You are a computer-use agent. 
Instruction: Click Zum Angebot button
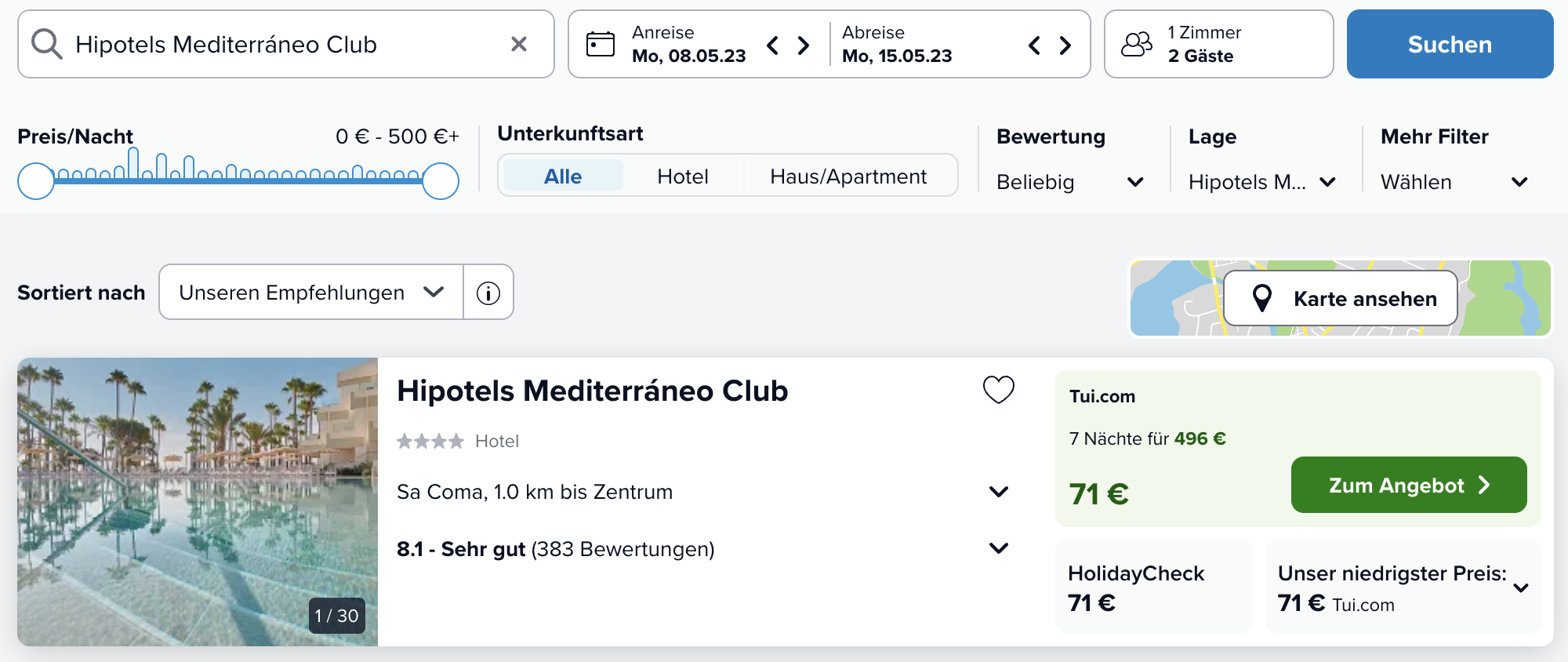pyautogui.click(x=1409, y=485)
